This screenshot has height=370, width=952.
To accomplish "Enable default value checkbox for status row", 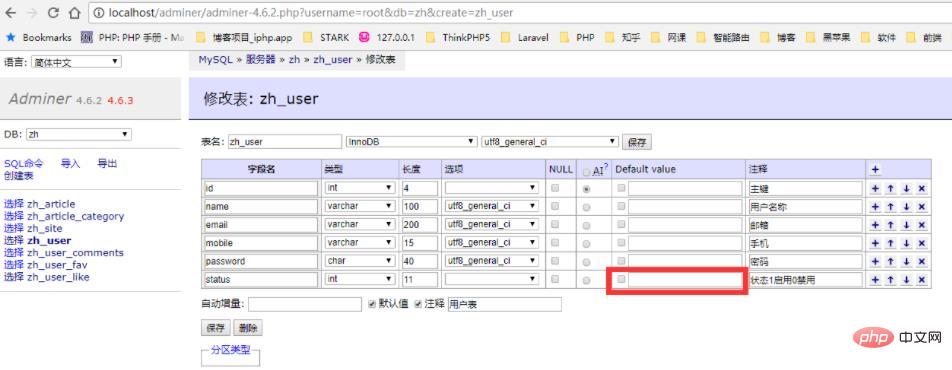I will tap(620, 279).
